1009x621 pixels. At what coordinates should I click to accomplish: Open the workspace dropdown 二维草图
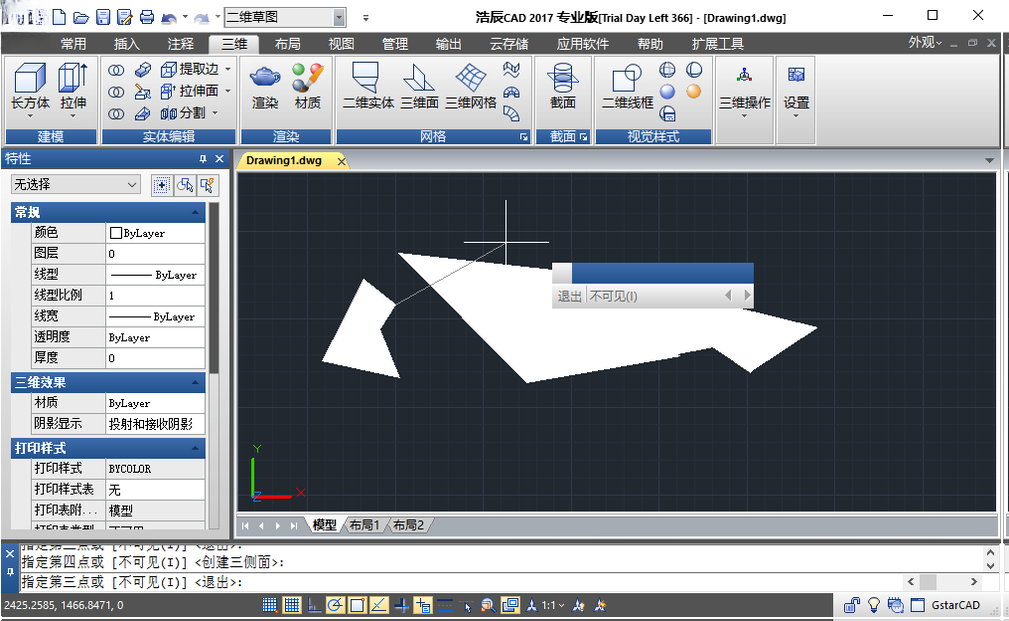339,17
